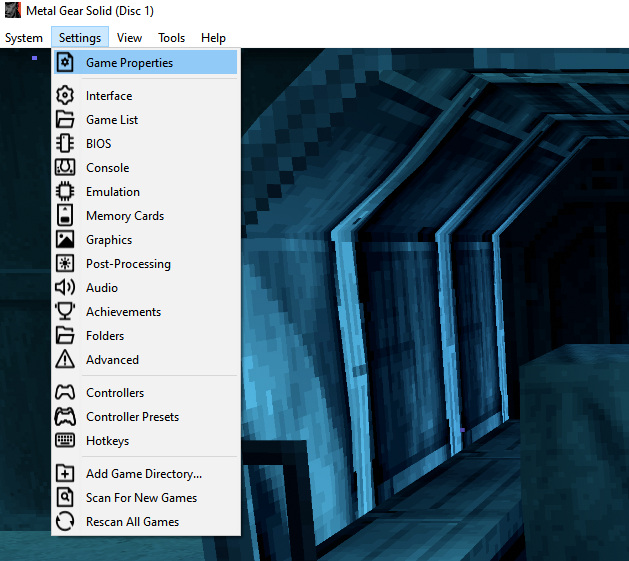Image resolution: width=629 pixels, height=561 pixels.
Task: Choose Game Properties from Settings menu
Action: pyautogui.click(x=146, y=63)
